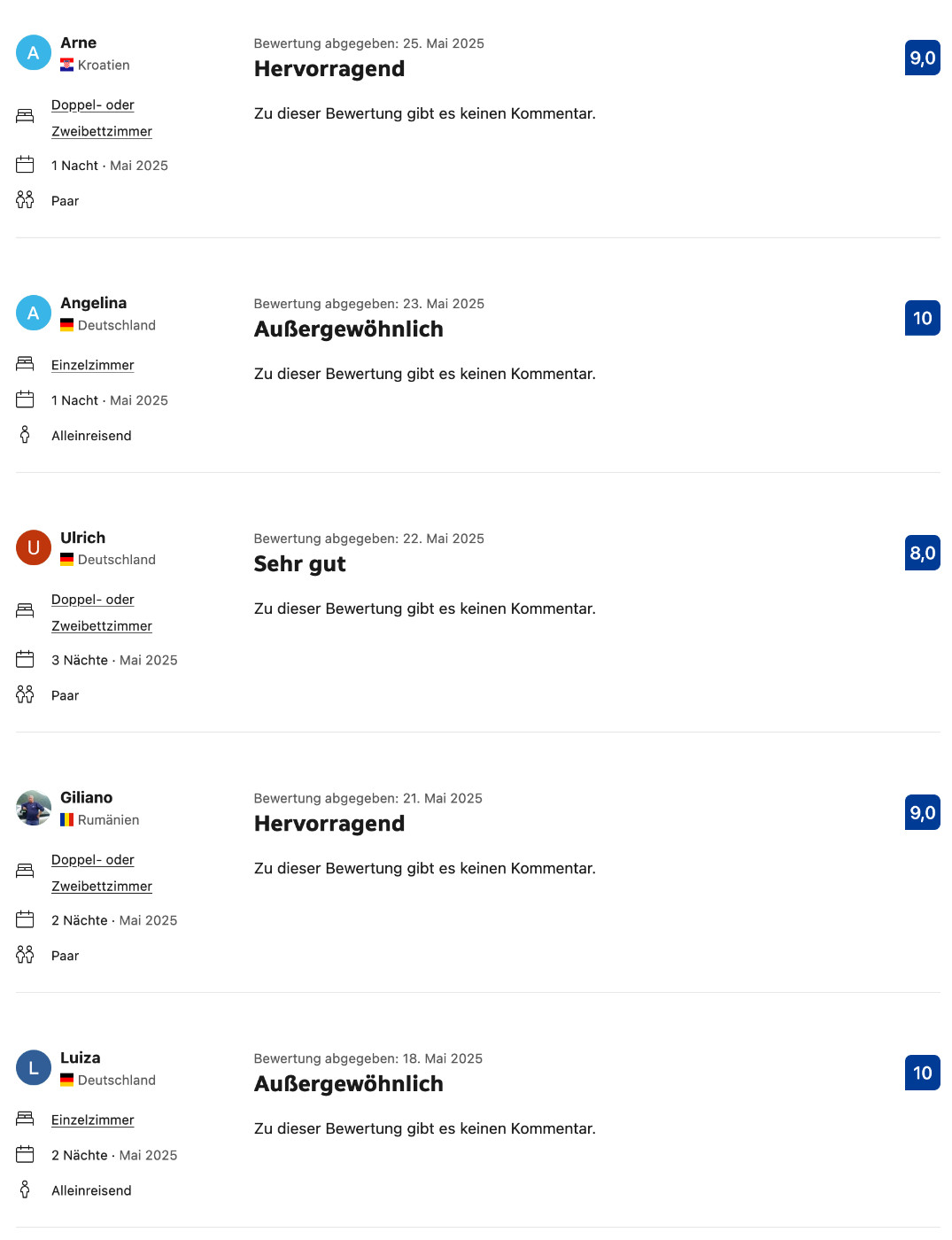Click Angelina's score badge showing 10

pos(923,318)
